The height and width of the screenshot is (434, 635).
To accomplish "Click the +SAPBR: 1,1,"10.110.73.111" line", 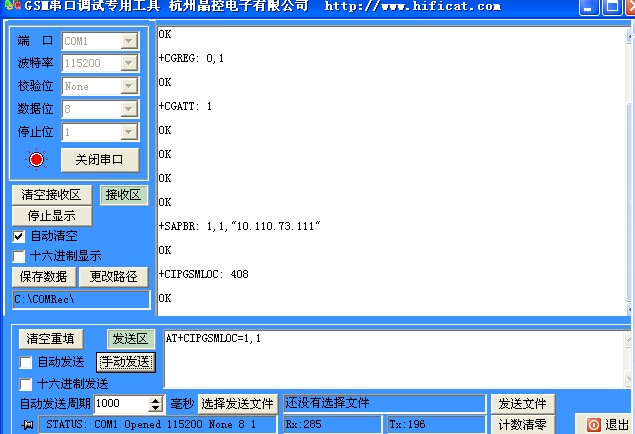I will point(239,226).
